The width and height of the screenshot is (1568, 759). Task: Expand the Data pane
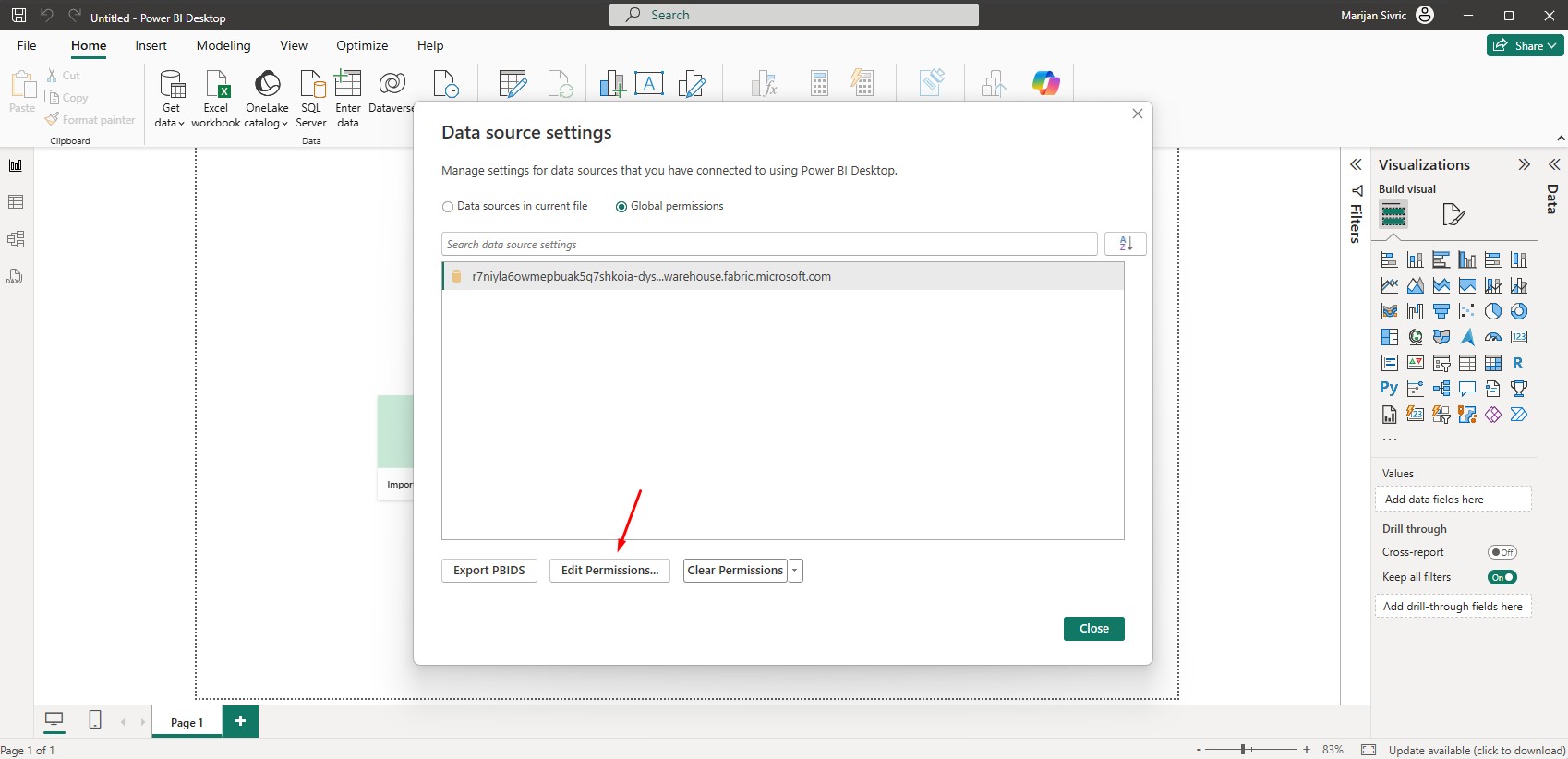[1554, 164]
